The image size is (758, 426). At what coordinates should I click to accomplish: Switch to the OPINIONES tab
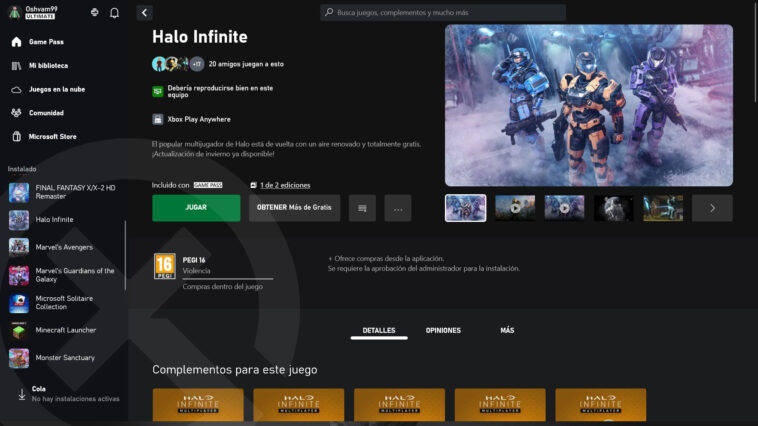coord(443,331)
